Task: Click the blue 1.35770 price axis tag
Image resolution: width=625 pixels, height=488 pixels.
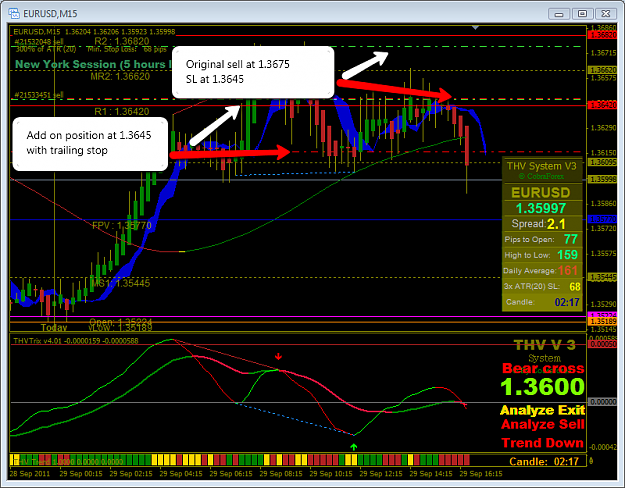Action: click(x=602, y=219)
